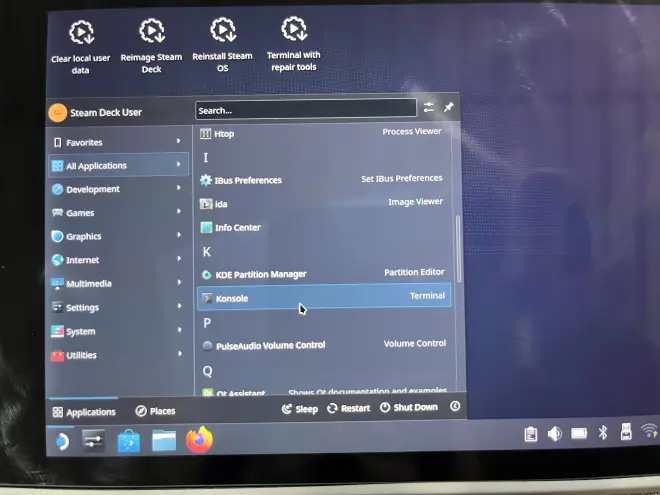Show more session options arrow
The width and height of the screenshot is (660, 495).
[x=455, y=406]
